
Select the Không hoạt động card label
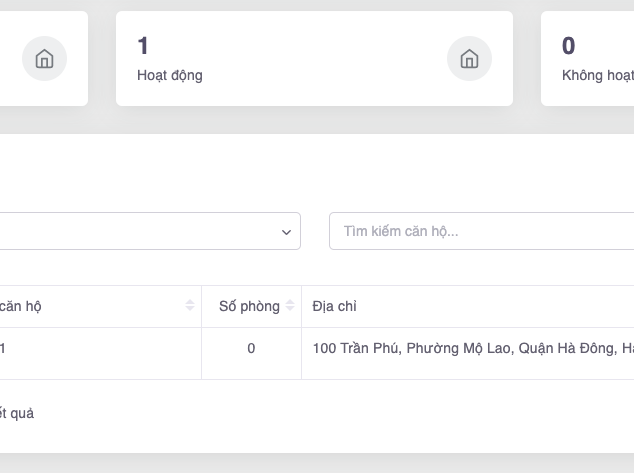point(598,75)
